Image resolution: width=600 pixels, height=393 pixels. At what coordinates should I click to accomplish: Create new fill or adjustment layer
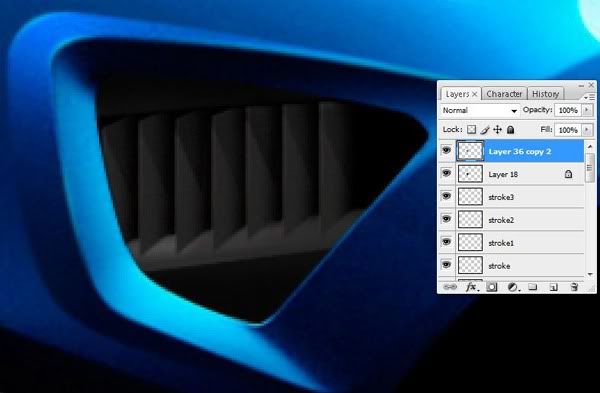(x=513, y=287)
